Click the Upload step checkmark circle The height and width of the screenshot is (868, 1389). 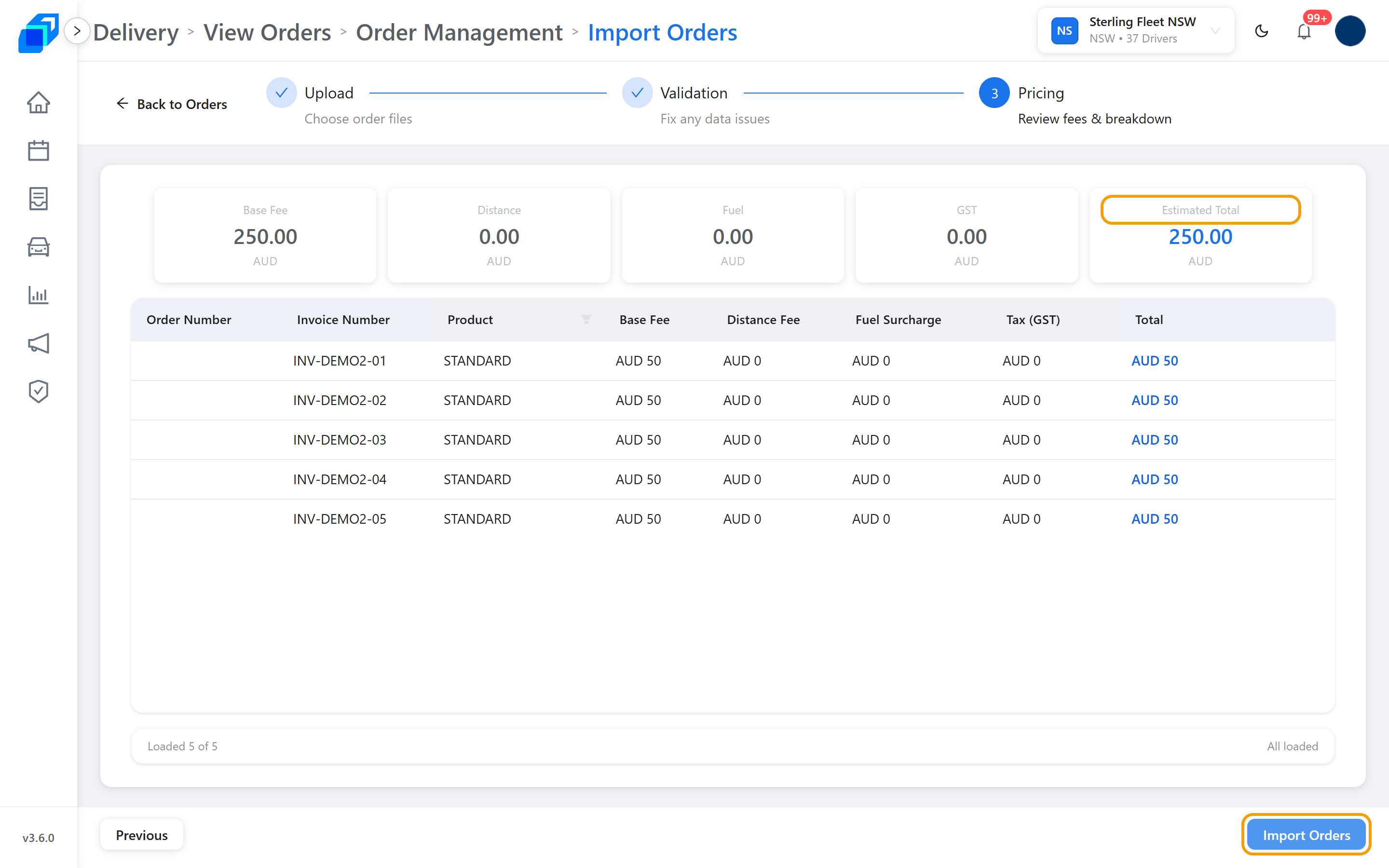pyautogui.click(x=281, y=93)
